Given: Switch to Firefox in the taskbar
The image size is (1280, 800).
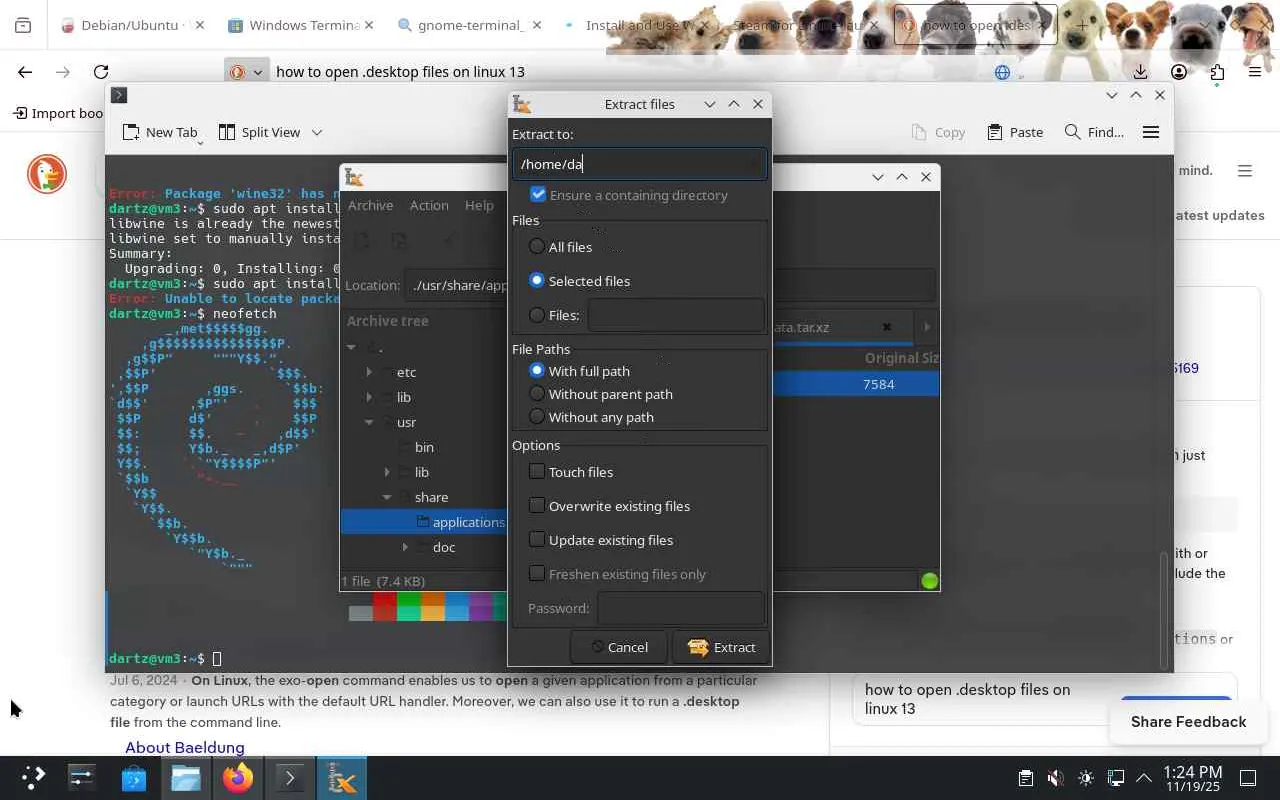Looking at the screenshot, I should [x=238, y=777].
